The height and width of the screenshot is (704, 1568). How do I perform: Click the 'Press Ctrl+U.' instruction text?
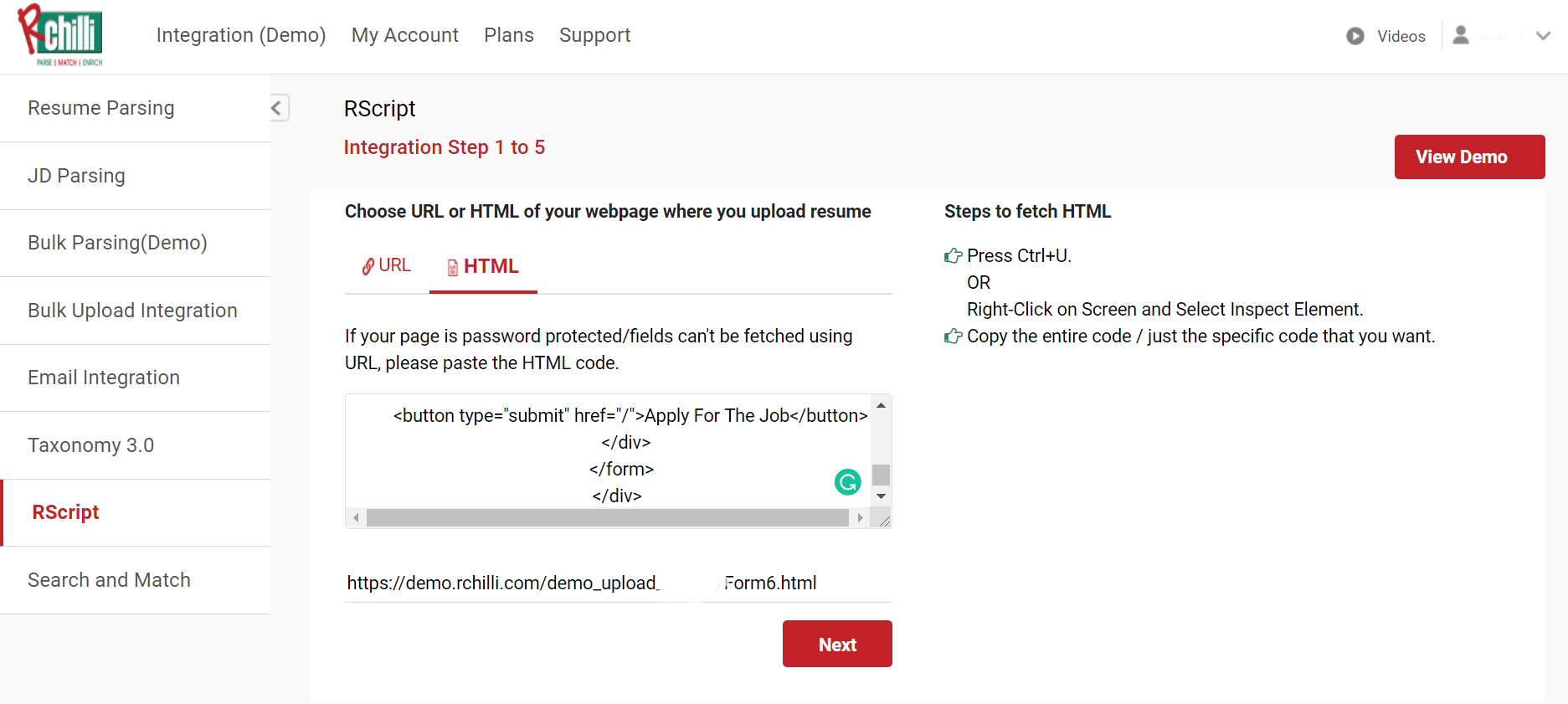pyautogui.click(x=1019, y=255)
